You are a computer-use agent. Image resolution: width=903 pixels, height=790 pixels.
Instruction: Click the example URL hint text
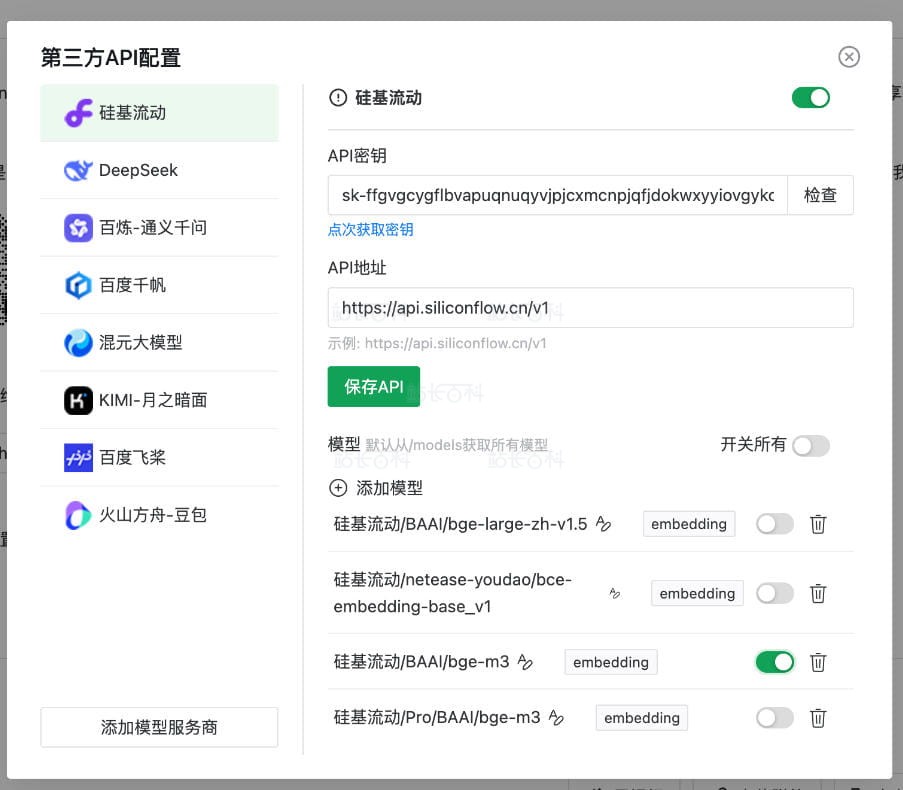[437, 344]
